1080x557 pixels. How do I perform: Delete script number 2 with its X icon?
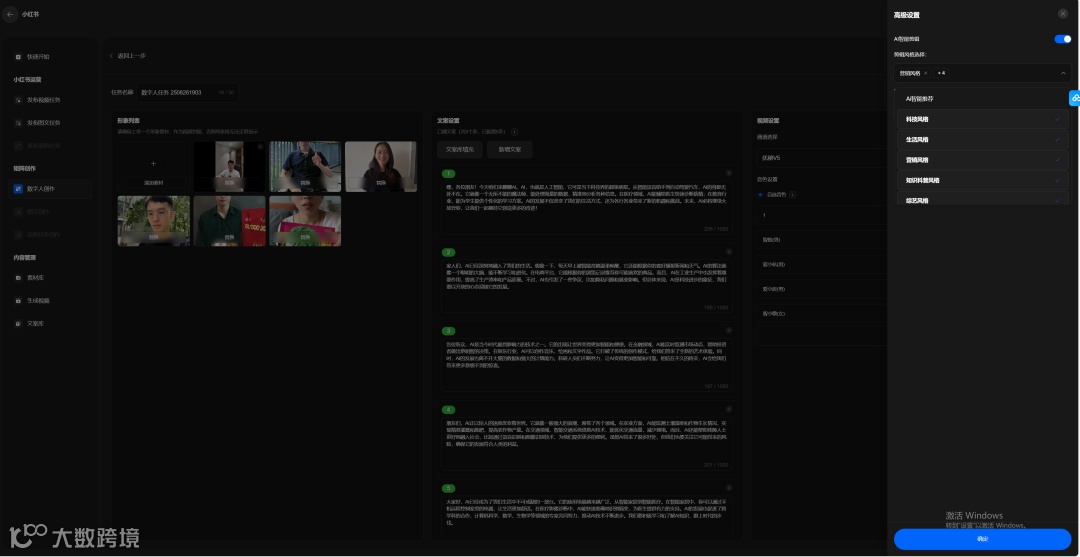729,252
